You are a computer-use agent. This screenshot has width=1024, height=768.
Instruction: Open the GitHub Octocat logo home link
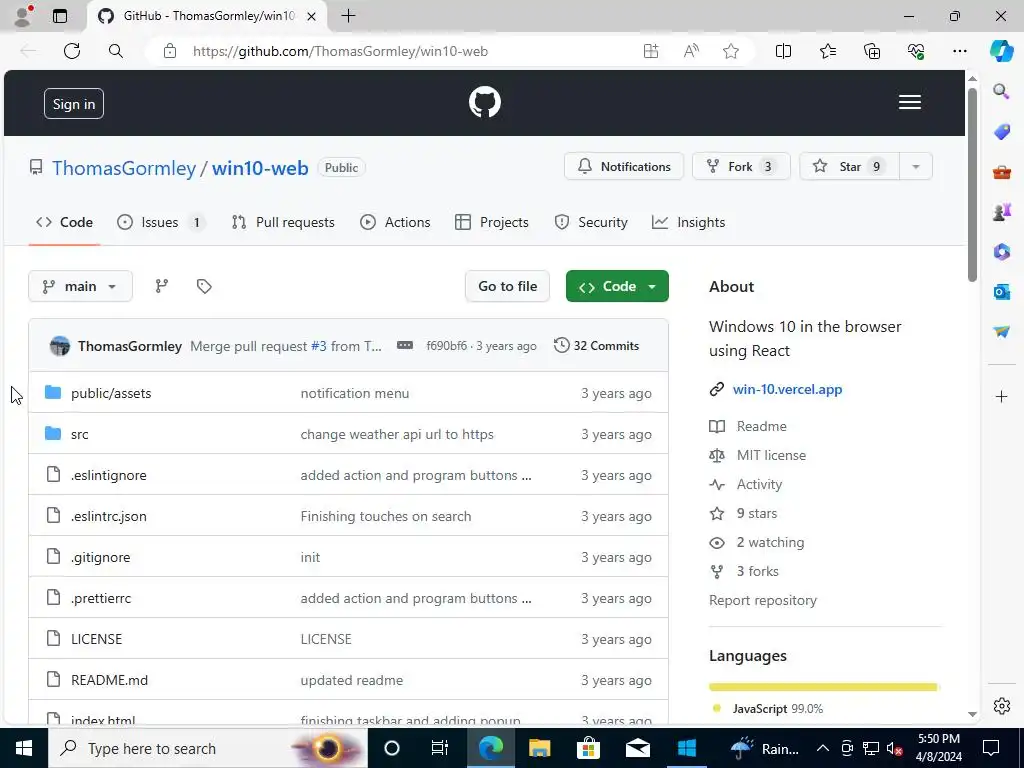(x=485, y=103)
